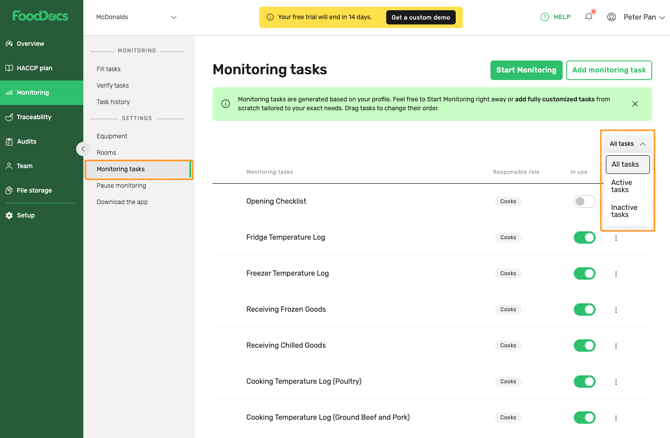Click Cooks role for Opening Checklist
The width and height of the screenshot is (670, 438).
[x=508, y=201]
